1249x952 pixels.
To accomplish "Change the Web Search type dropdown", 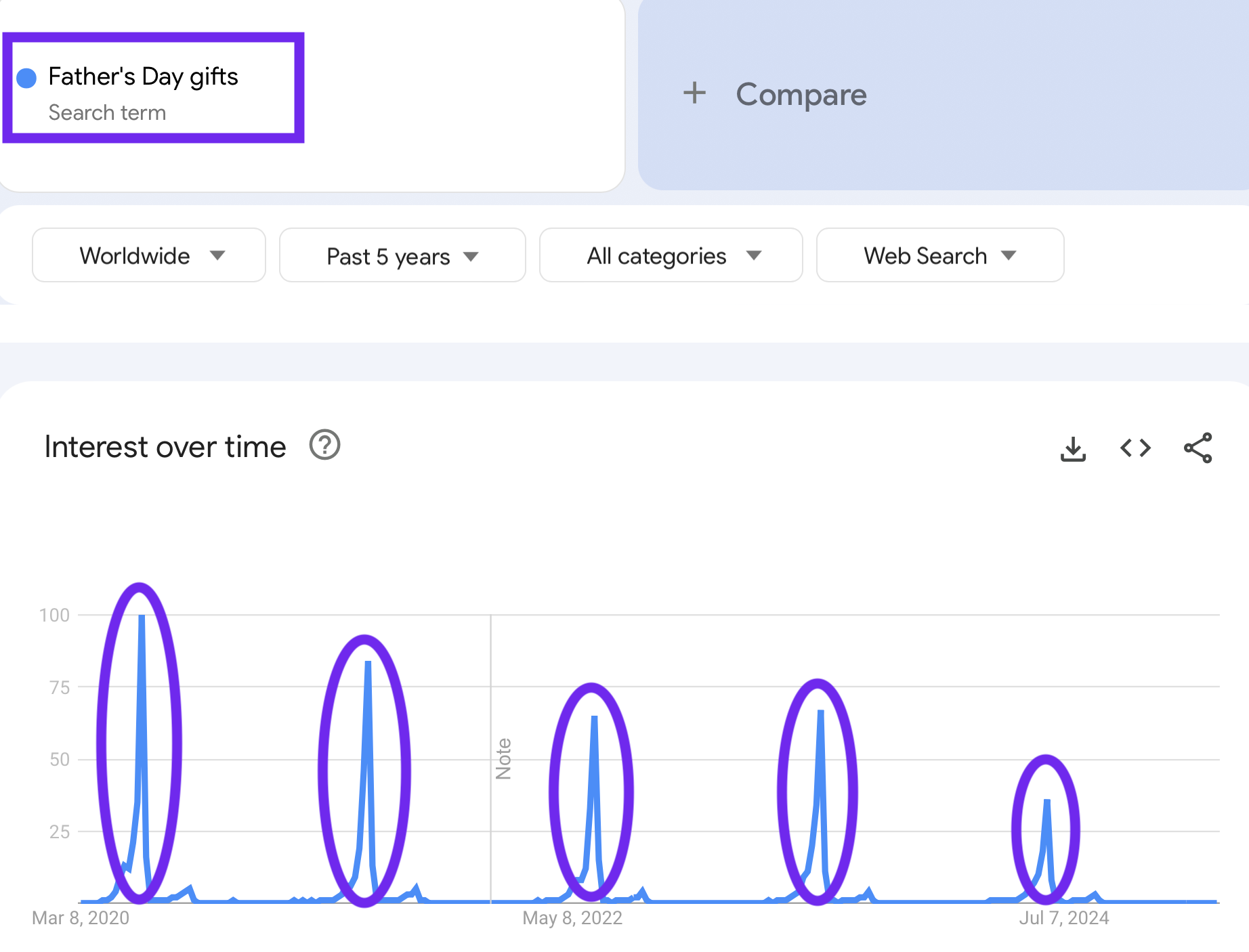I will click(x=940, y=255).
